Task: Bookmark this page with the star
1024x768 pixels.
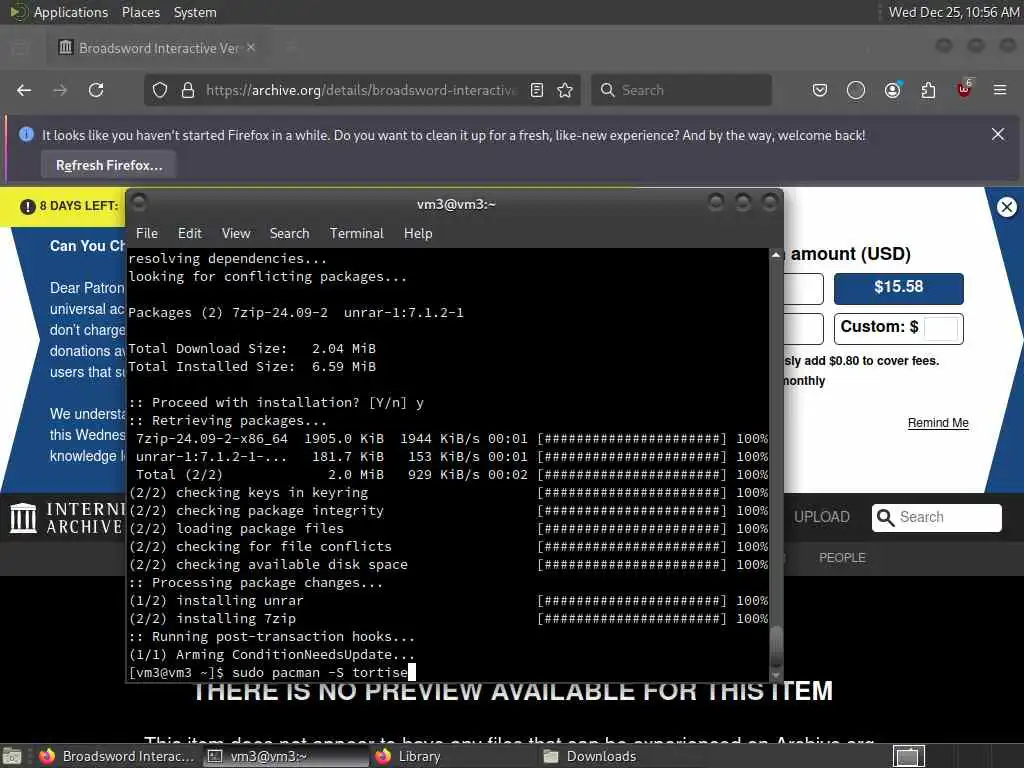Action: click(x=565, y=90)
